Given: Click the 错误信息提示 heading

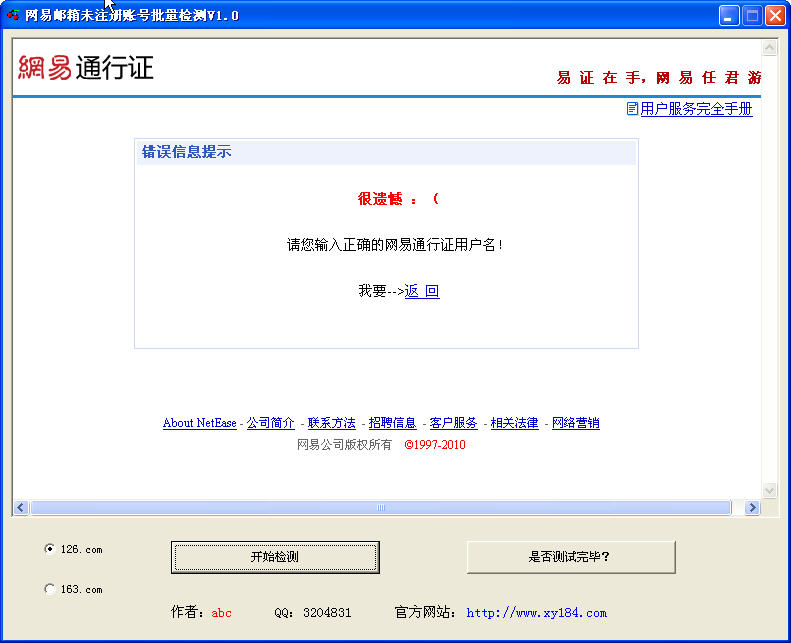Looking at the screenshot, I should click(186, 151).
